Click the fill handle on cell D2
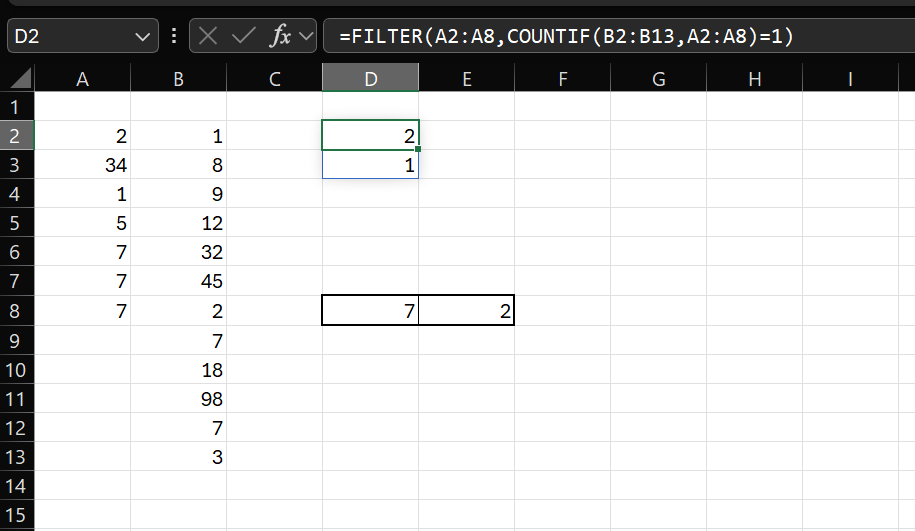Screen dimensions: 915x531 [x=418, y=149]
